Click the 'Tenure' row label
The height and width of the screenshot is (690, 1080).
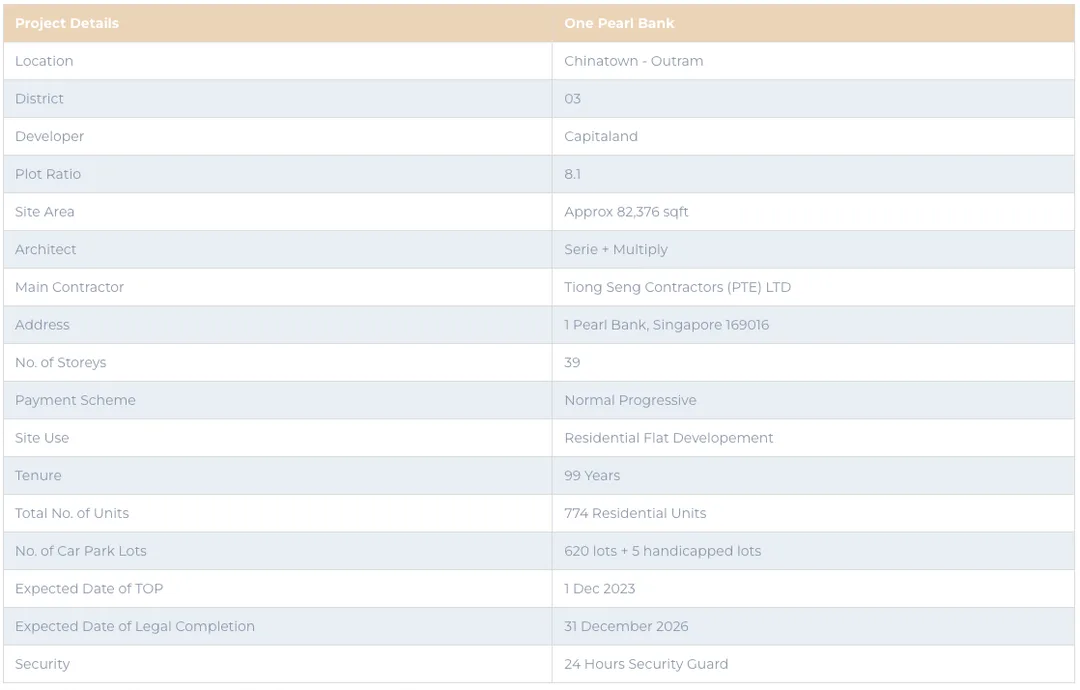(39, 476)
